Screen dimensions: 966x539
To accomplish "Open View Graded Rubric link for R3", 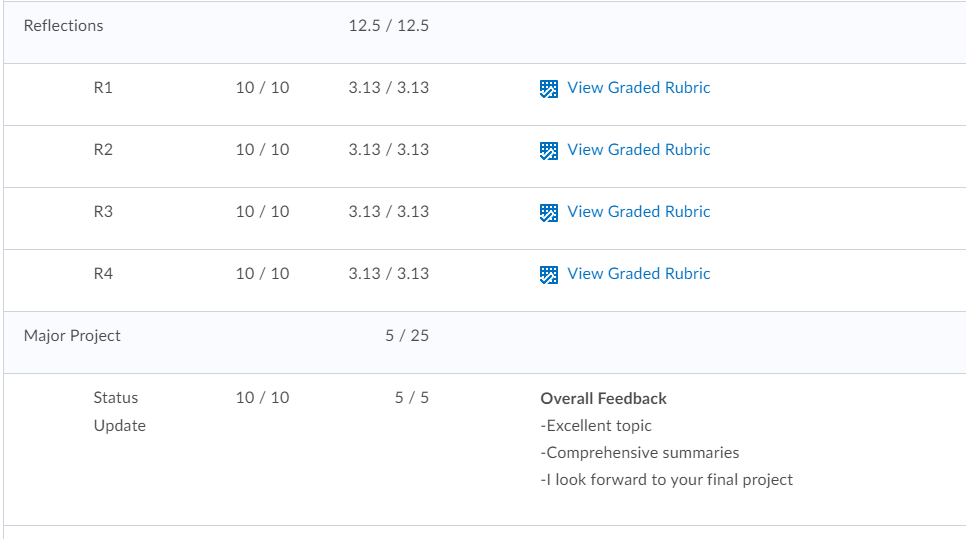I will click(x=638, y=211).
